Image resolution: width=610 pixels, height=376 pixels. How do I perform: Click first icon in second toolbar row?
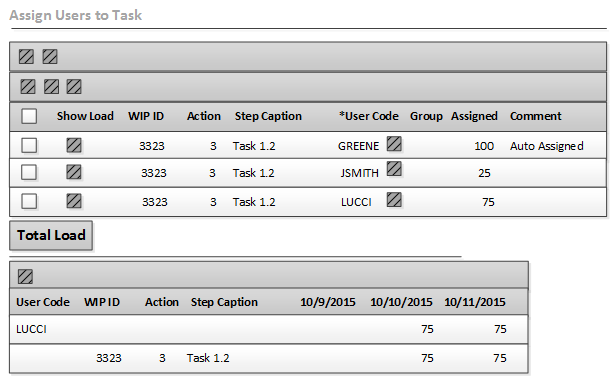tap(28, 86)
